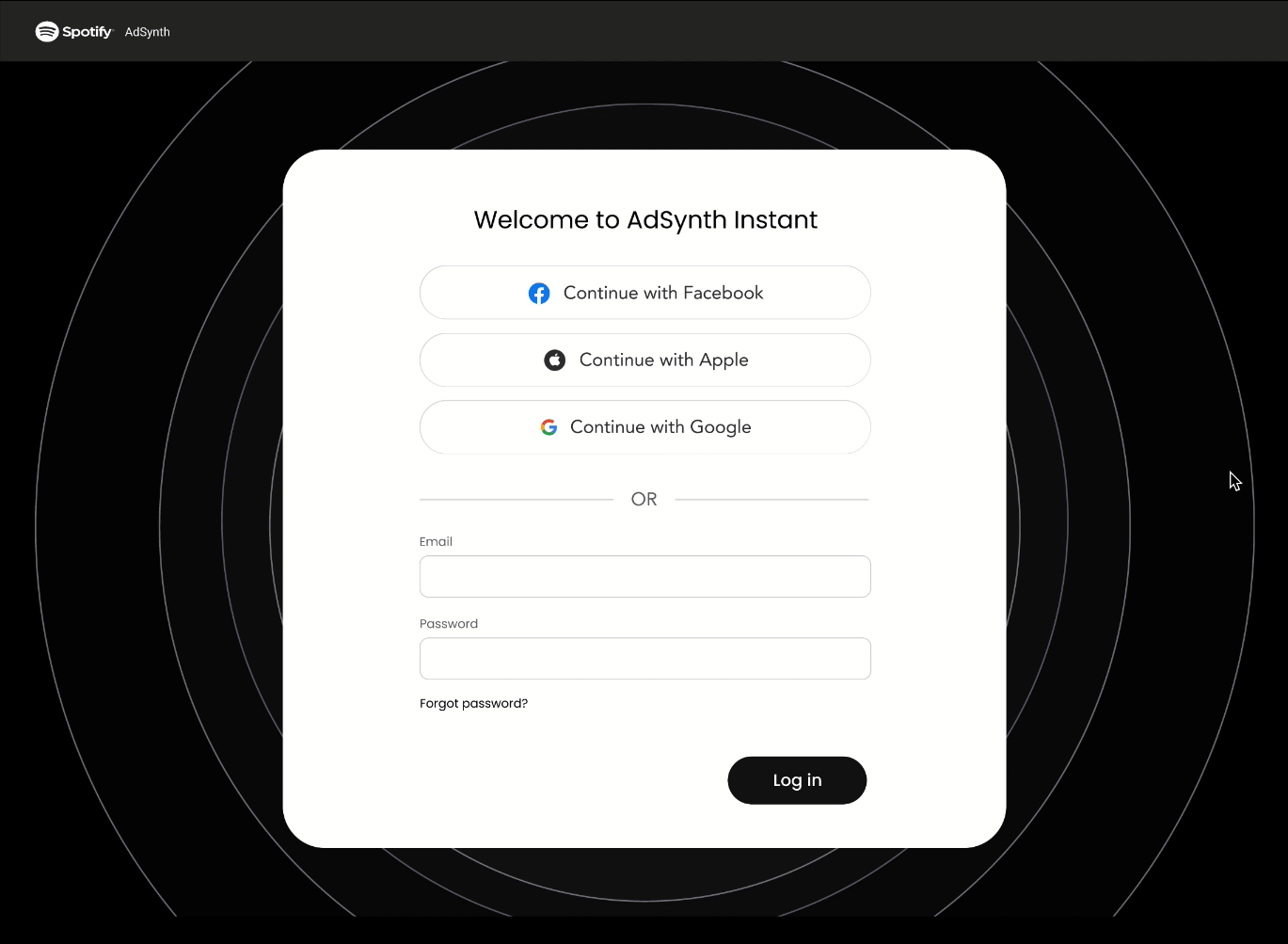Image resolution: width=1288 pixels, height=944 pixels.
Task: Focus the Password input field
Action: 645,659
